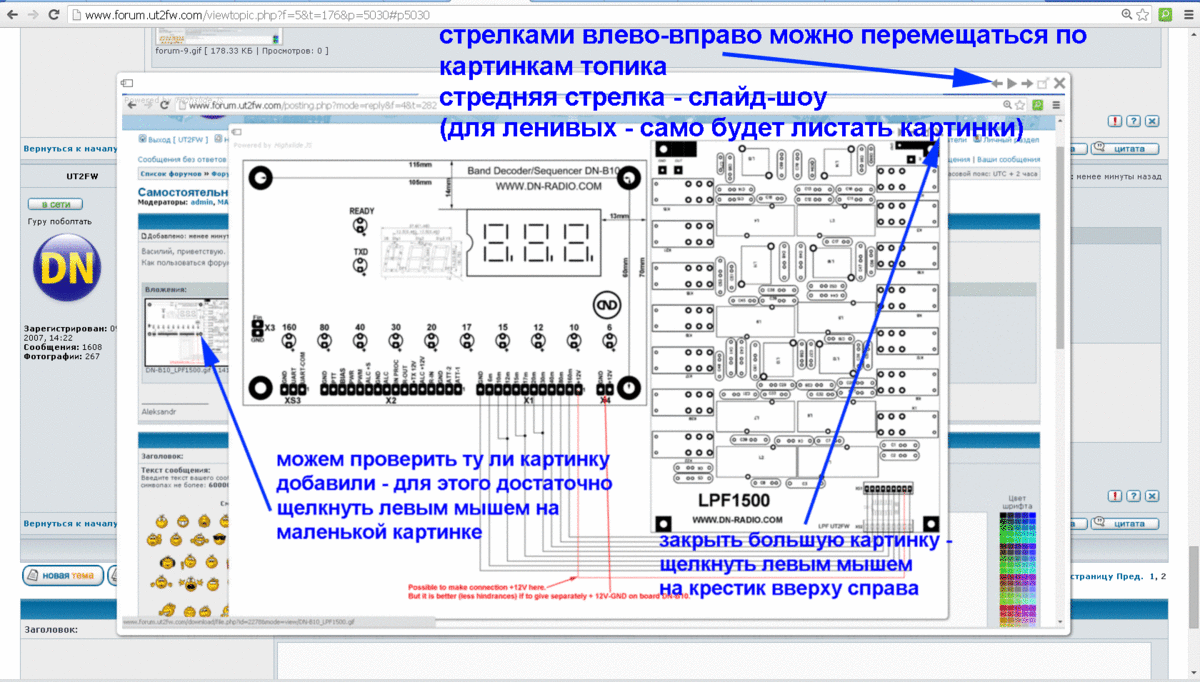Click the upper 'цитата' quote button

coord(1124,149)
